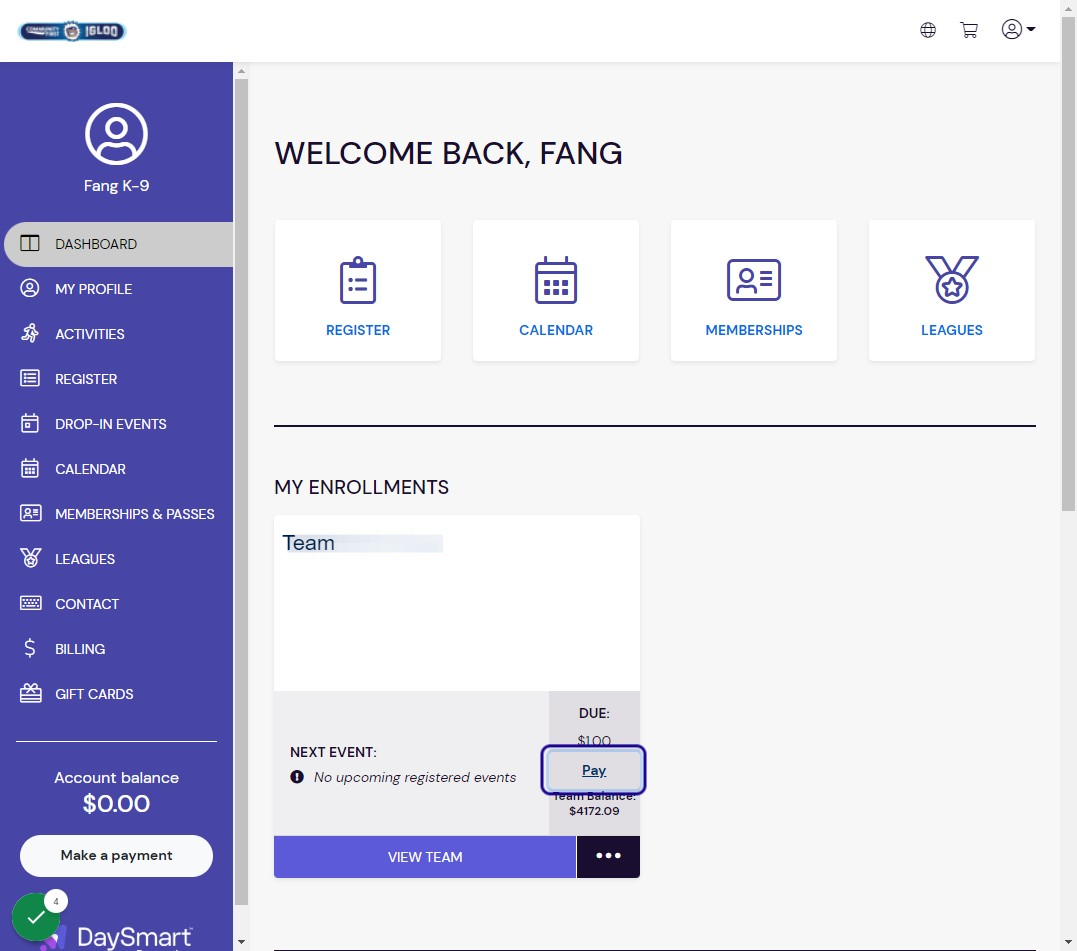This screenshot has width=1077, height=951.
Task: Click the Fang K-9 profile avatar
Action: pyautogui.click(x=116, y=134)
